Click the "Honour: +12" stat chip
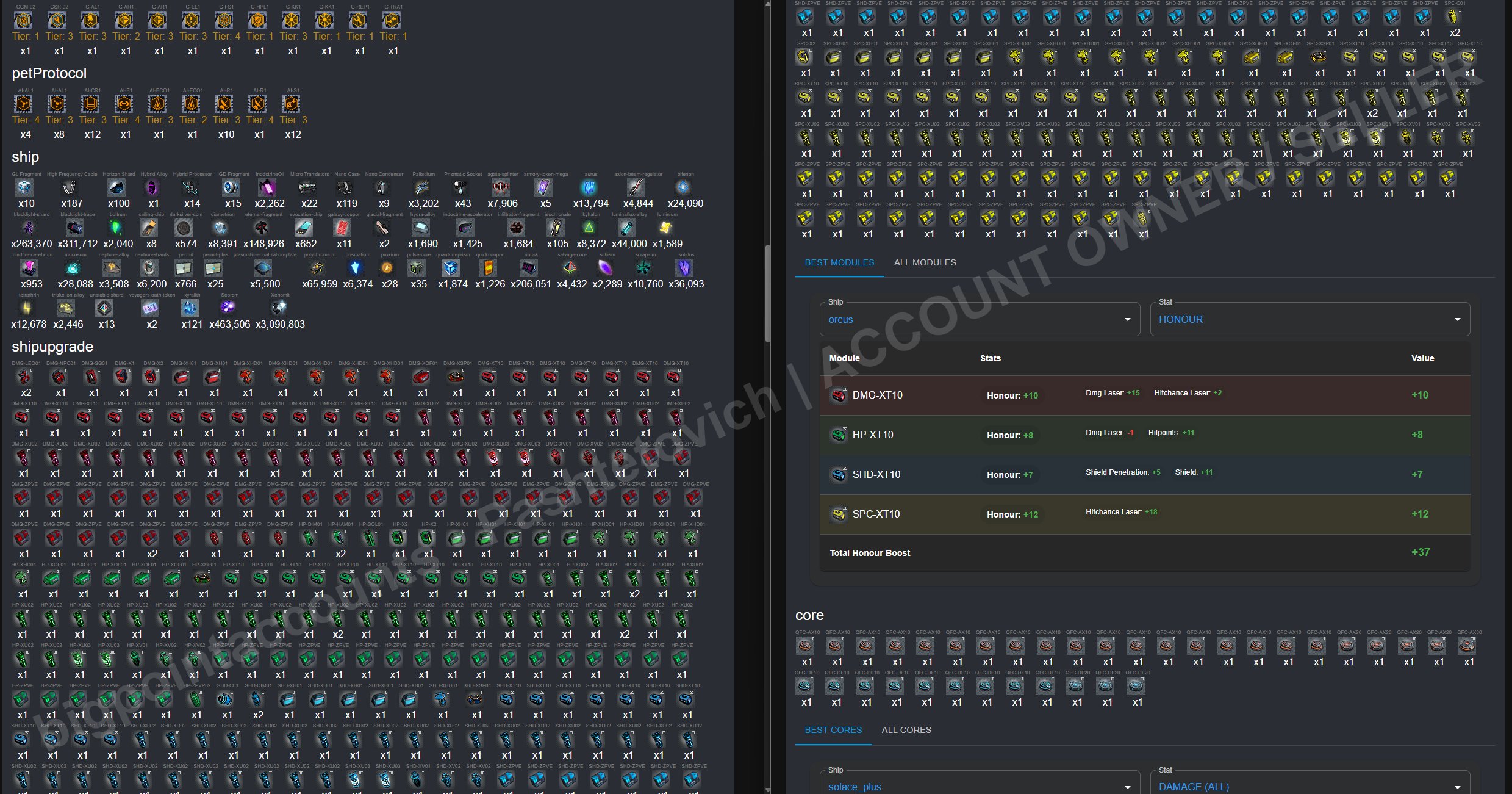1512x794 pixels. click(x=1012, y=514)
